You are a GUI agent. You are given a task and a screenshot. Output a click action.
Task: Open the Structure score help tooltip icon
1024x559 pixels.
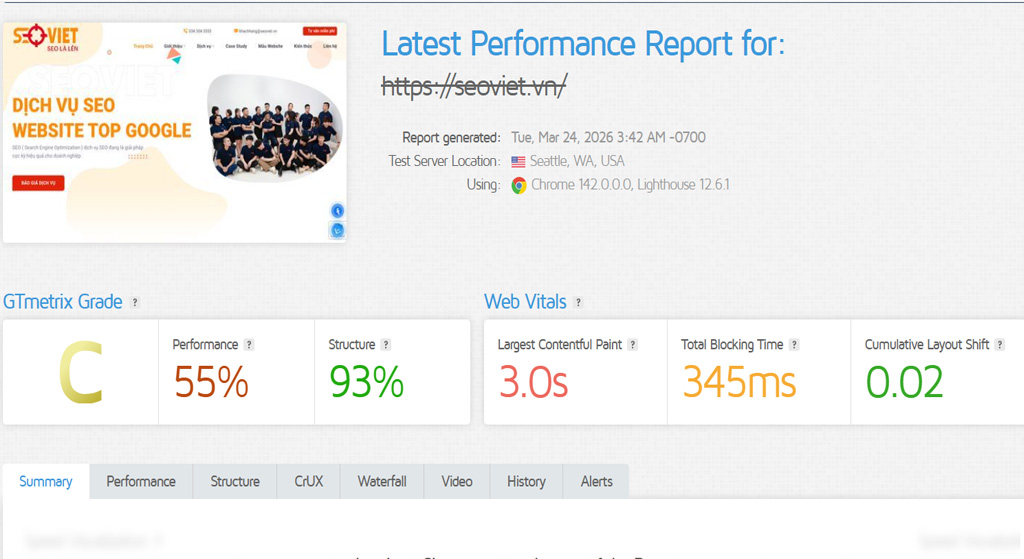386,345
